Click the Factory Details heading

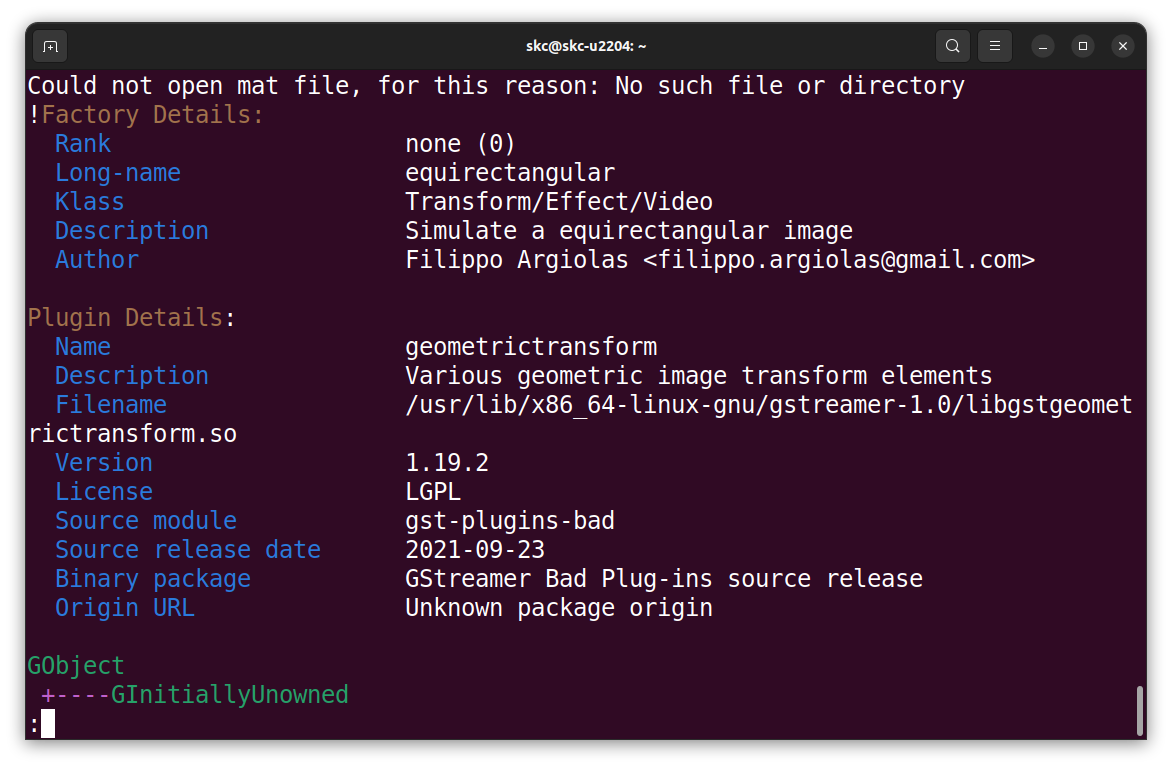152,115
